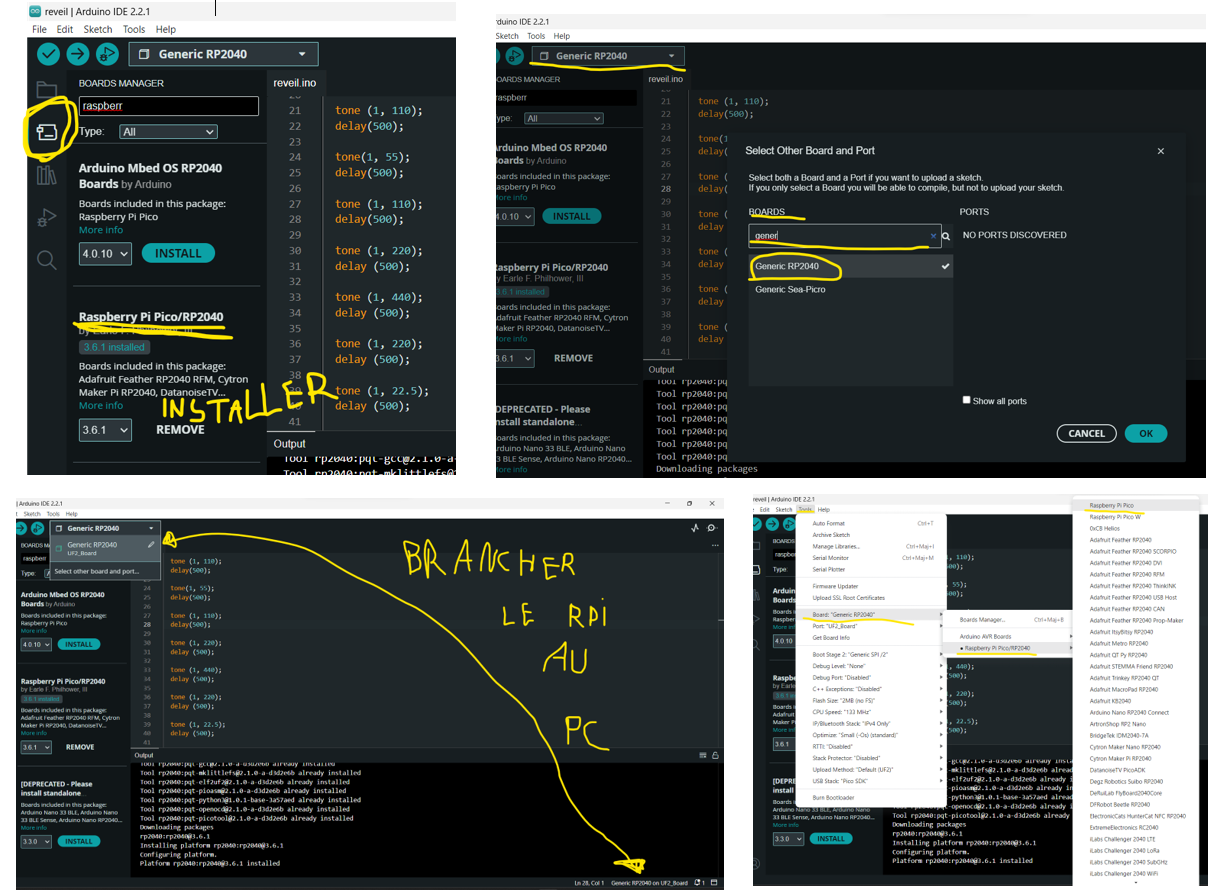Open the 3.6.1 version dropdown in top-left screenshot
1216x893 pixels.
[105, 430]
